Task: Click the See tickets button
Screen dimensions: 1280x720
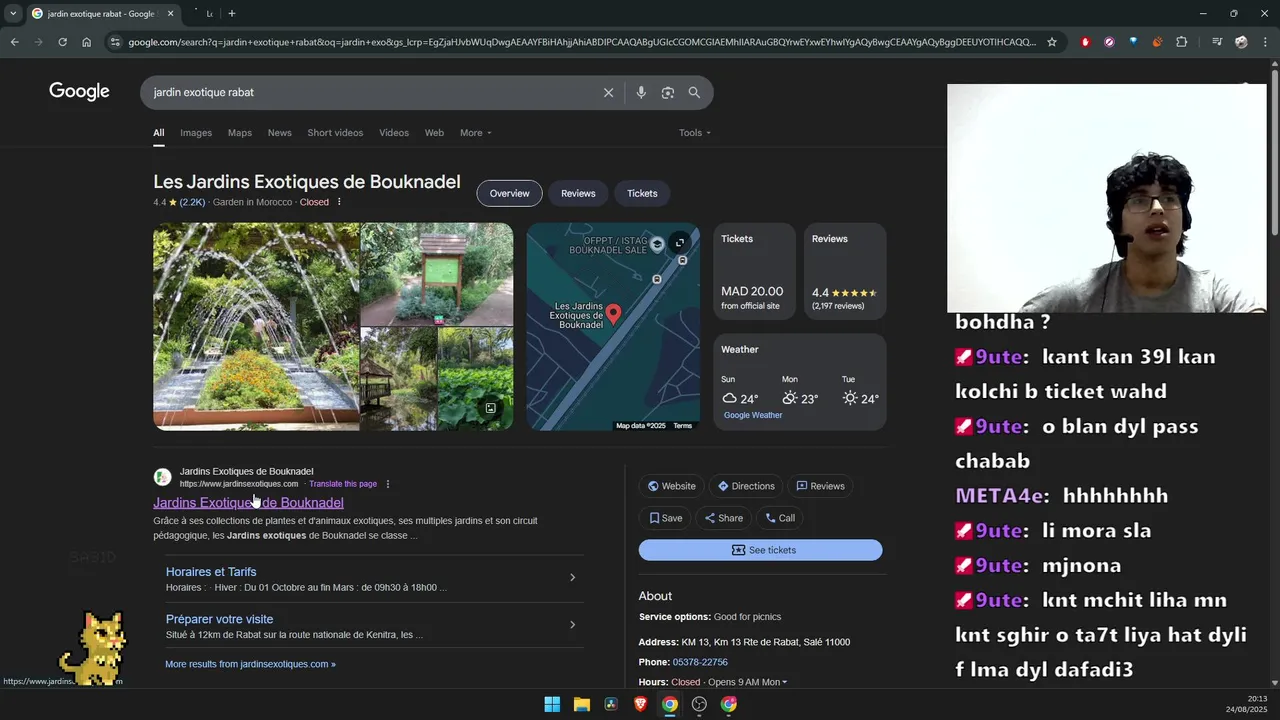Action: (761, 550)
